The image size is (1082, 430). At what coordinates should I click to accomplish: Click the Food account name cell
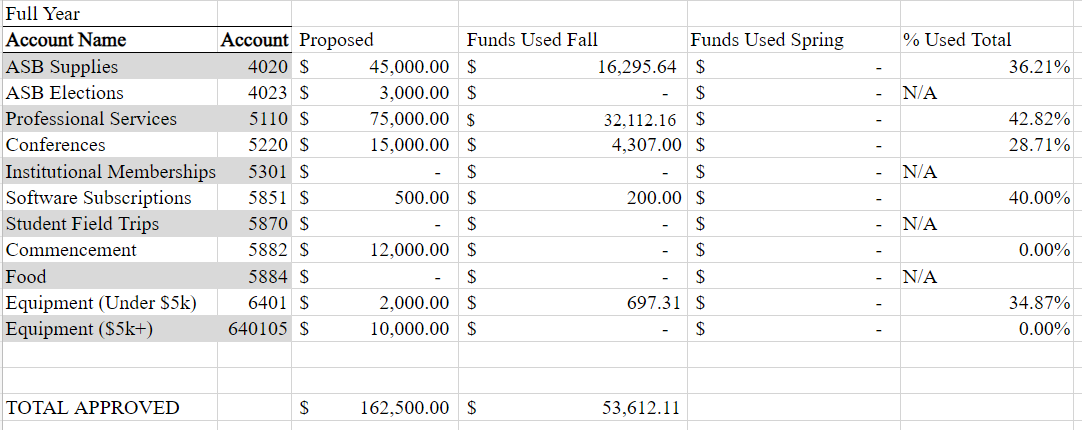coord(110,277)
